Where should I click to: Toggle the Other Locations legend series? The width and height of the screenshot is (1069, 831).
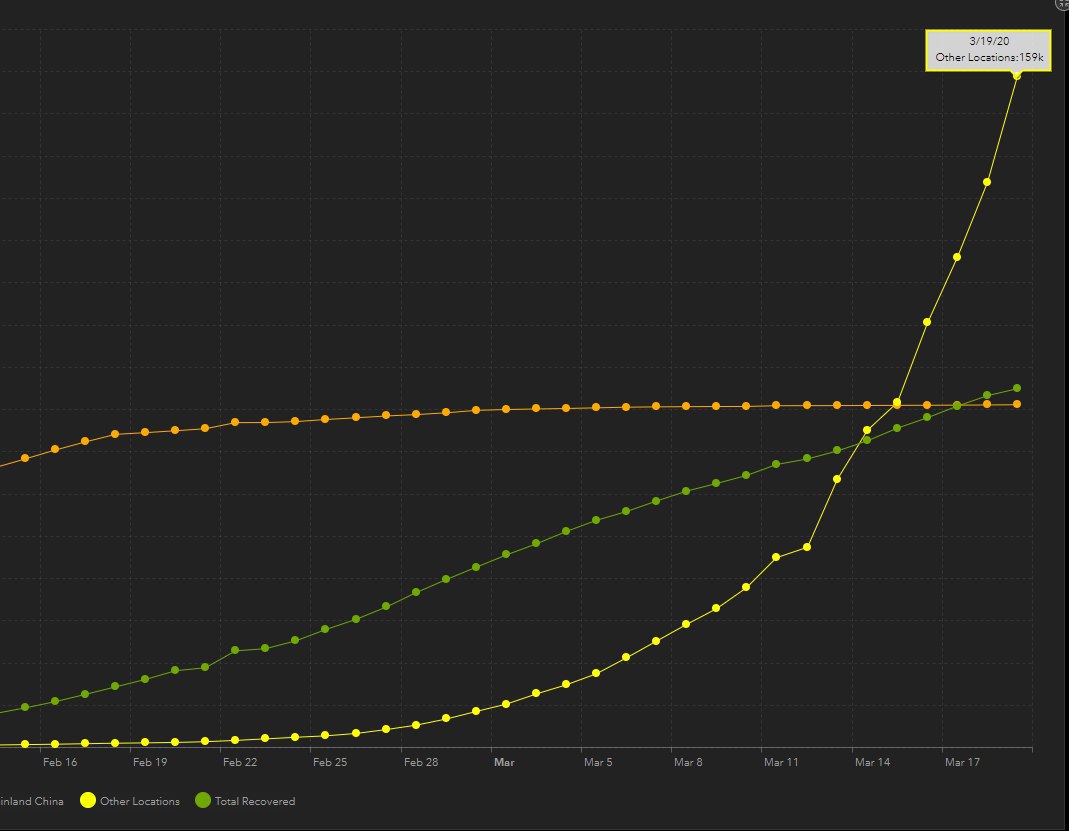[130, 801]
